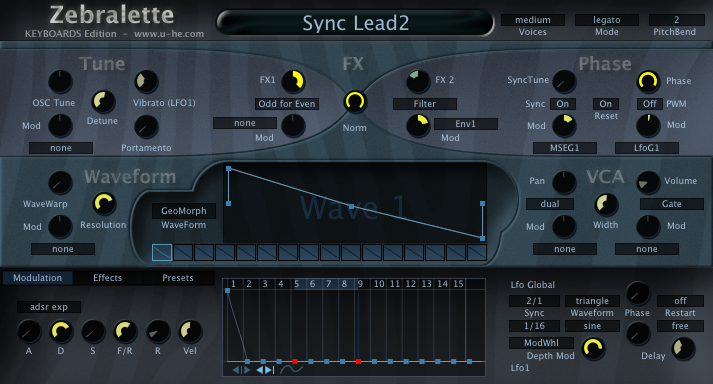Toggle the PWM Off switch
Image resolution: width=713 pixels, height=384 pixels.
[x=649, y=104]
